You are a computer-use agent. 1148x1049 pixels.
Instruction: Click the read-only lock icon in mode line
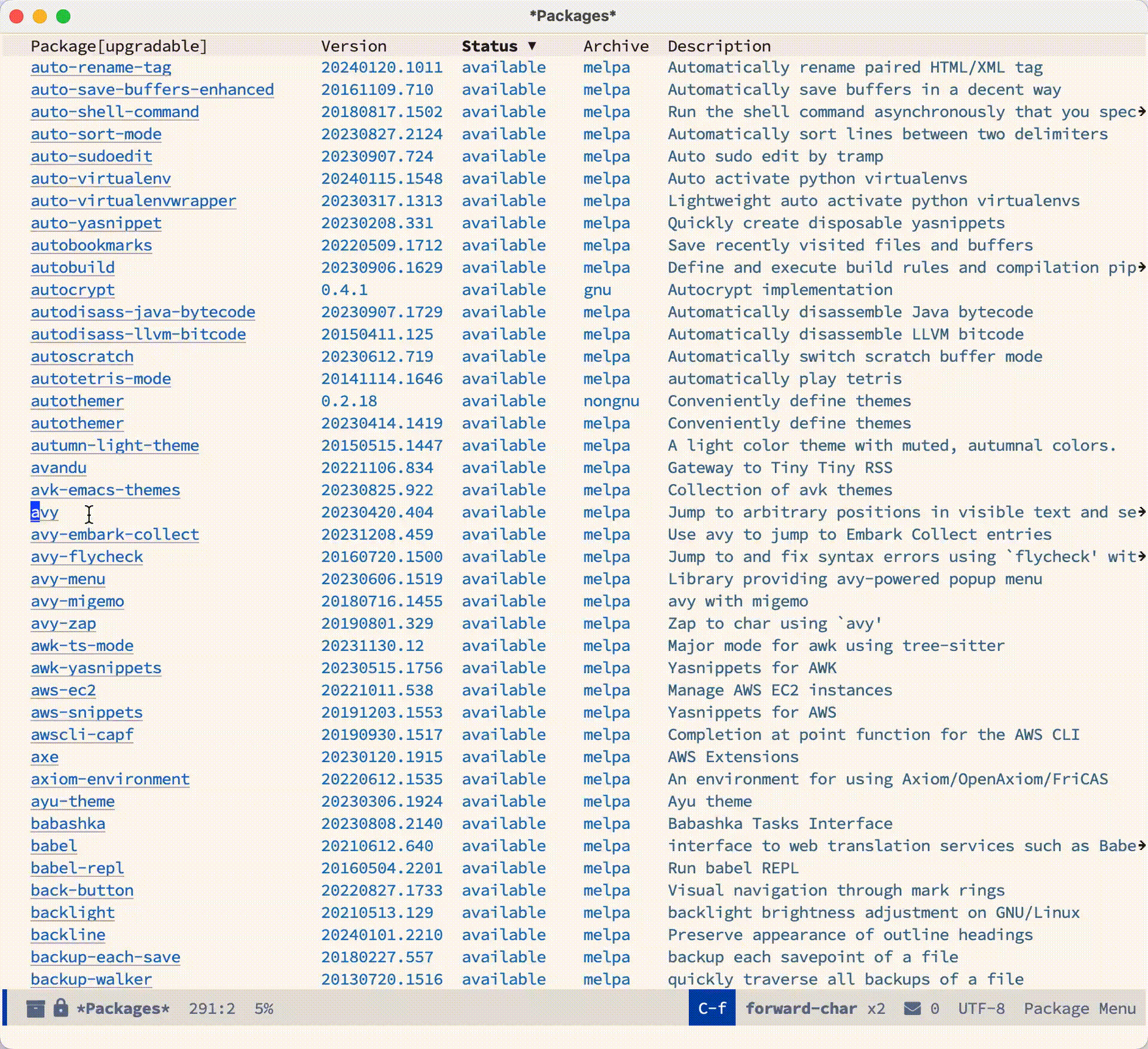[60, 1008]
